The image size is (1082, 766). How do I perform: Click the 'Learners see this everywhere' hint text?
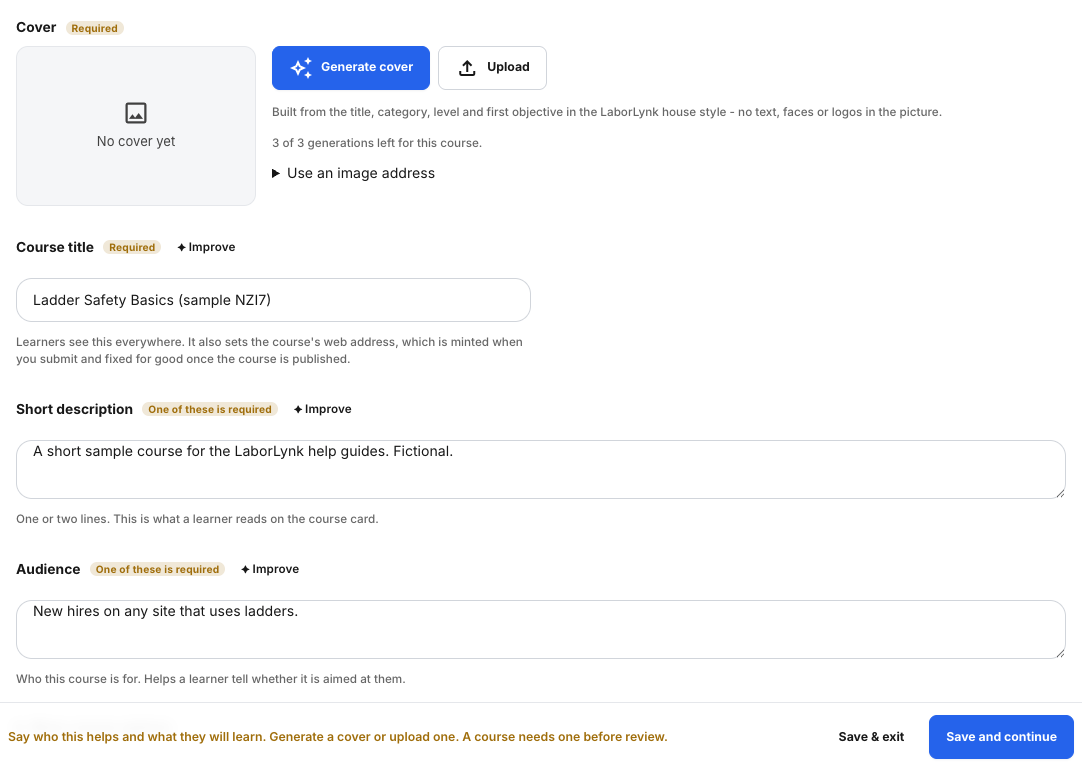tap(269, 351)
